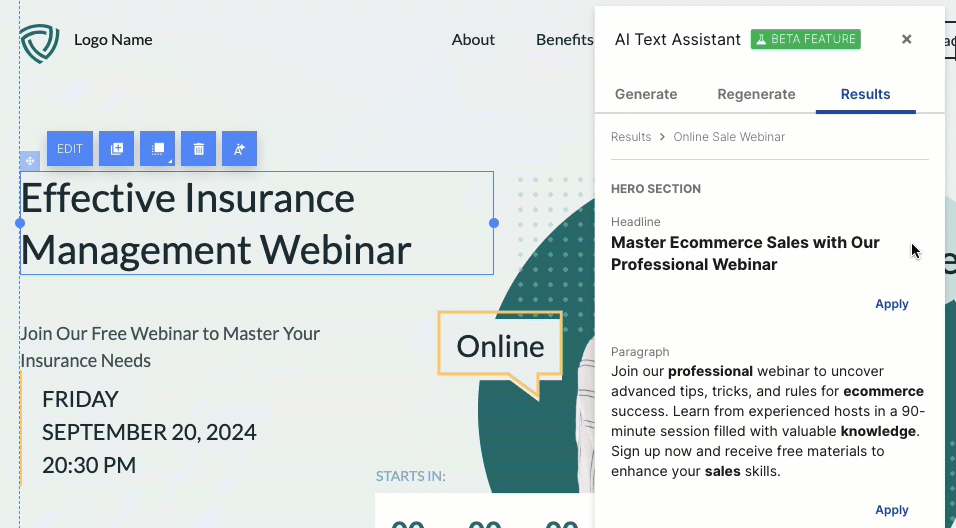Viewport: 956px width, 528px height.
Task: Click the move handle icon above the headline
Action: click(30, 161)
